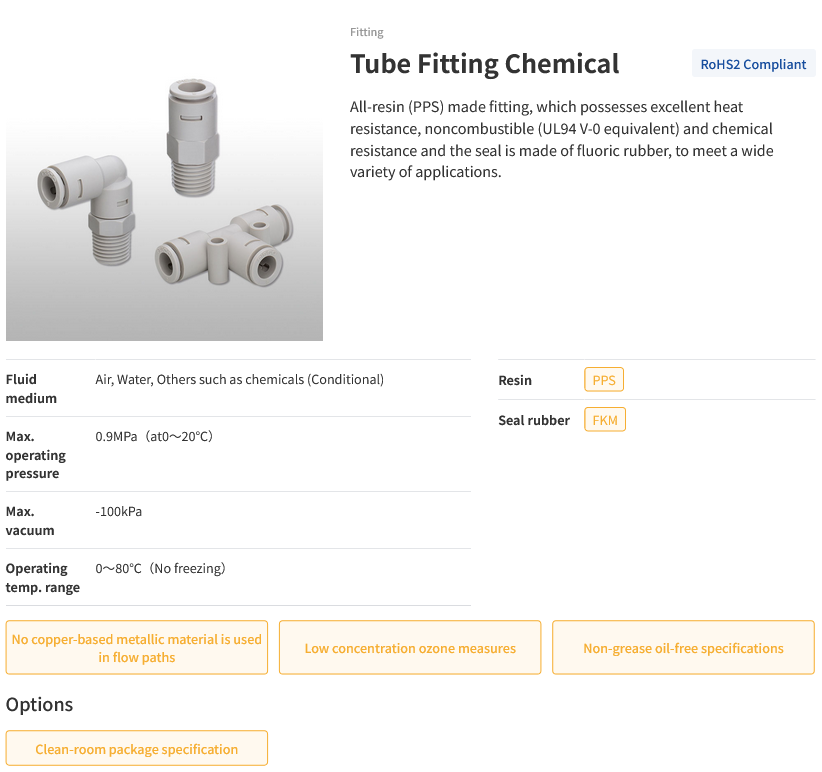The image size is (822, 772).
Task: Select the no copper-based metallic material badge
Action: 137,647
